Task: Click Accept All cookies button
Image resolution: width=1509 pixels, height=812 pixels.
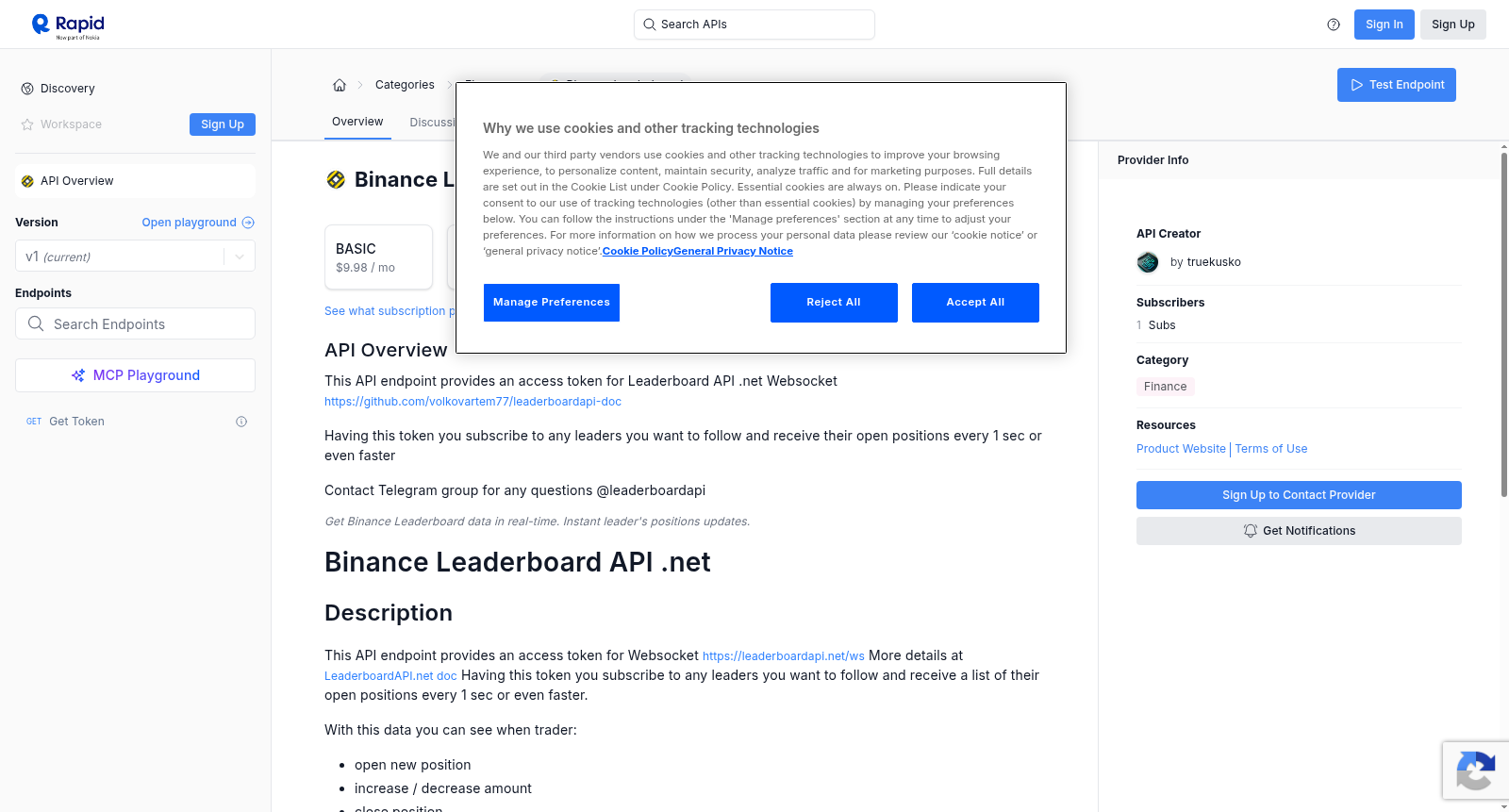Action: point(975,303)
